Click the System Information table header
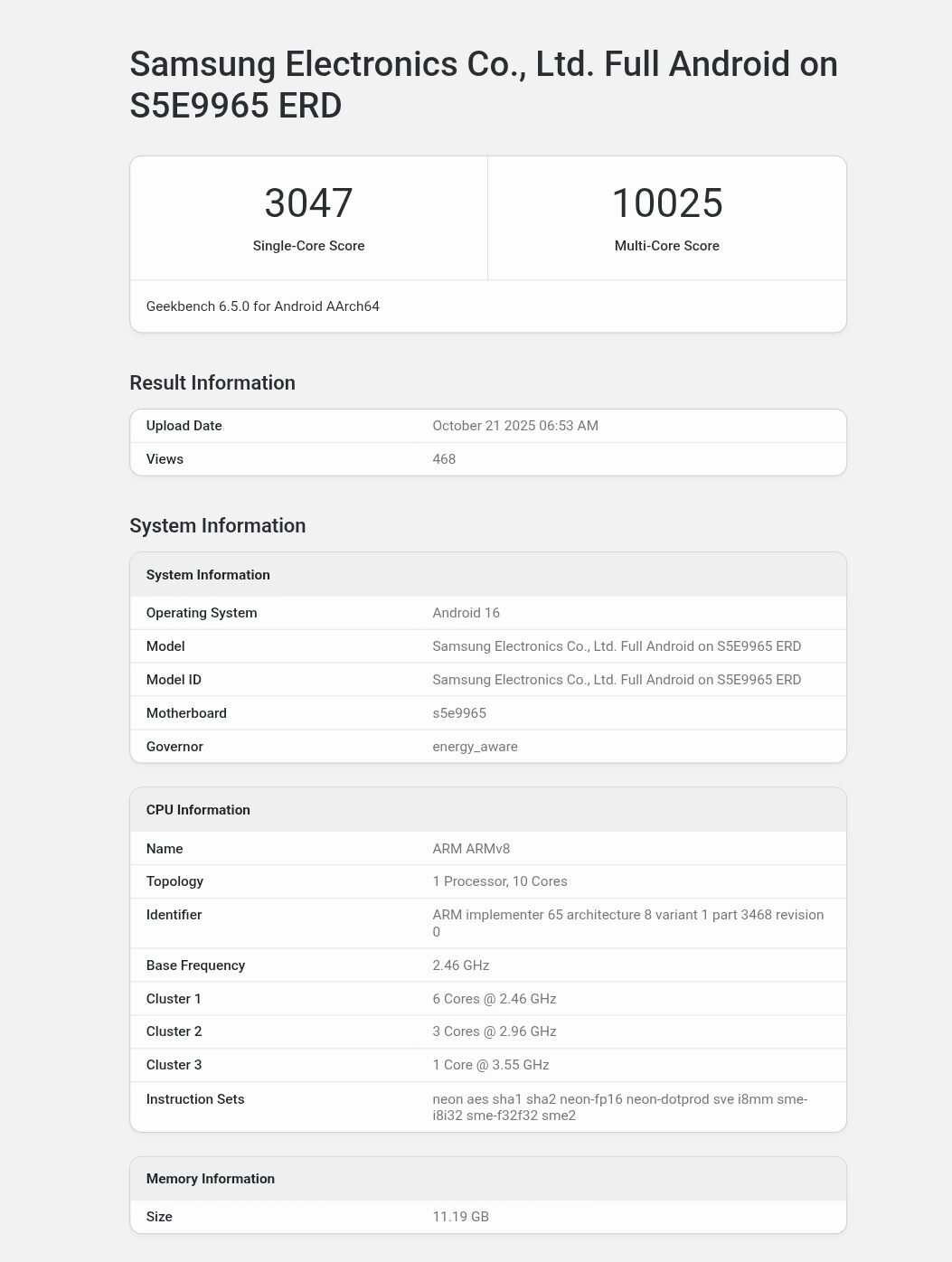 [208, 575]
